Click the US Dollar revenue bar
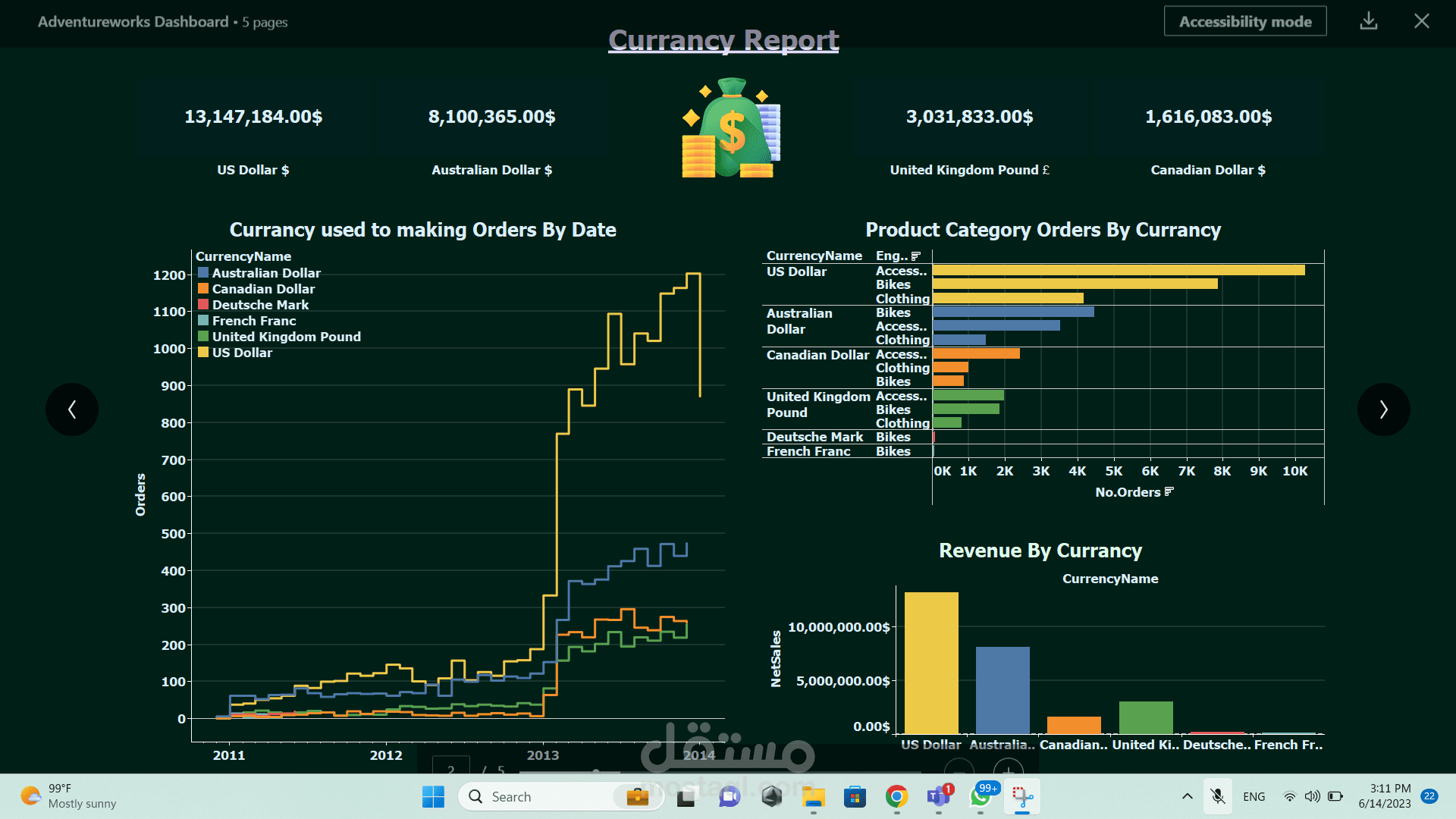 tap(931, 663)
